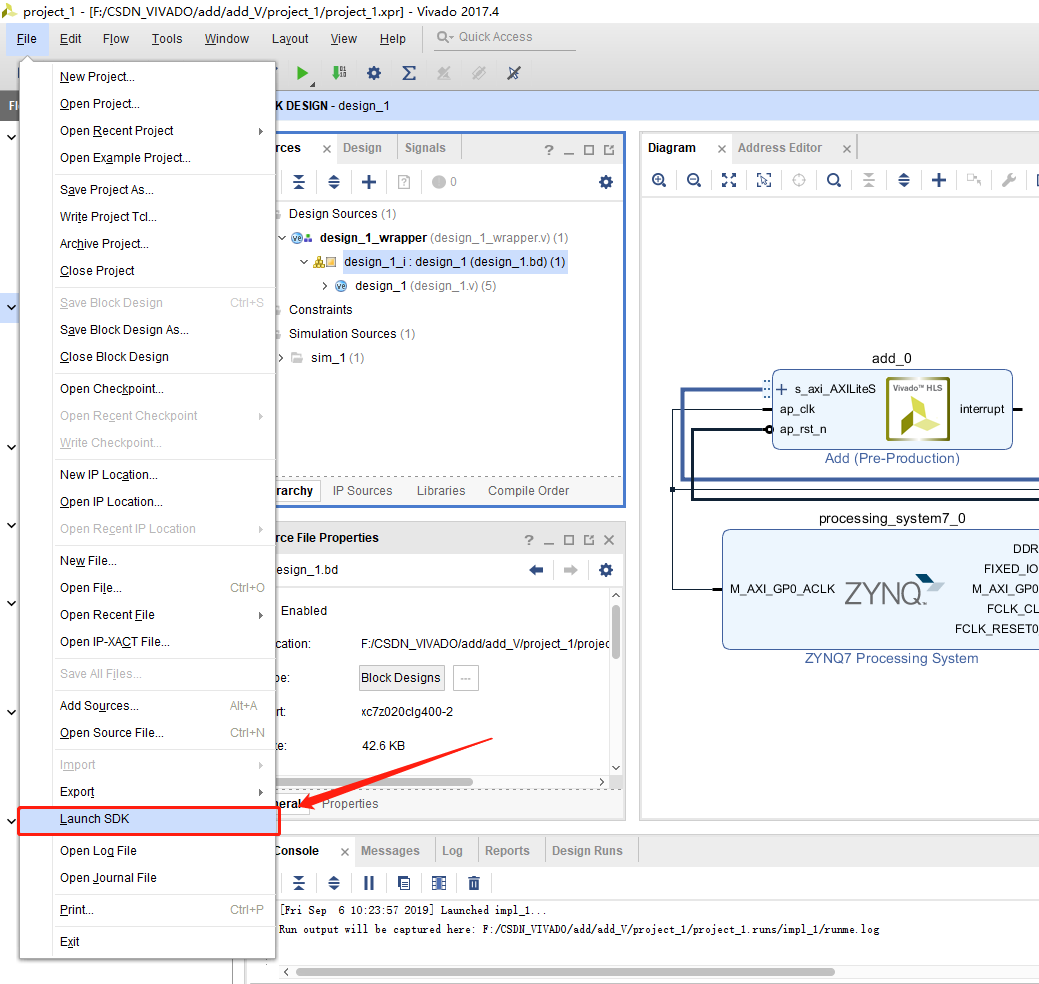Viewport: 1039px width, 984px height.
Task: Select Launch SDK menu entry
Action: coord(148,820)
